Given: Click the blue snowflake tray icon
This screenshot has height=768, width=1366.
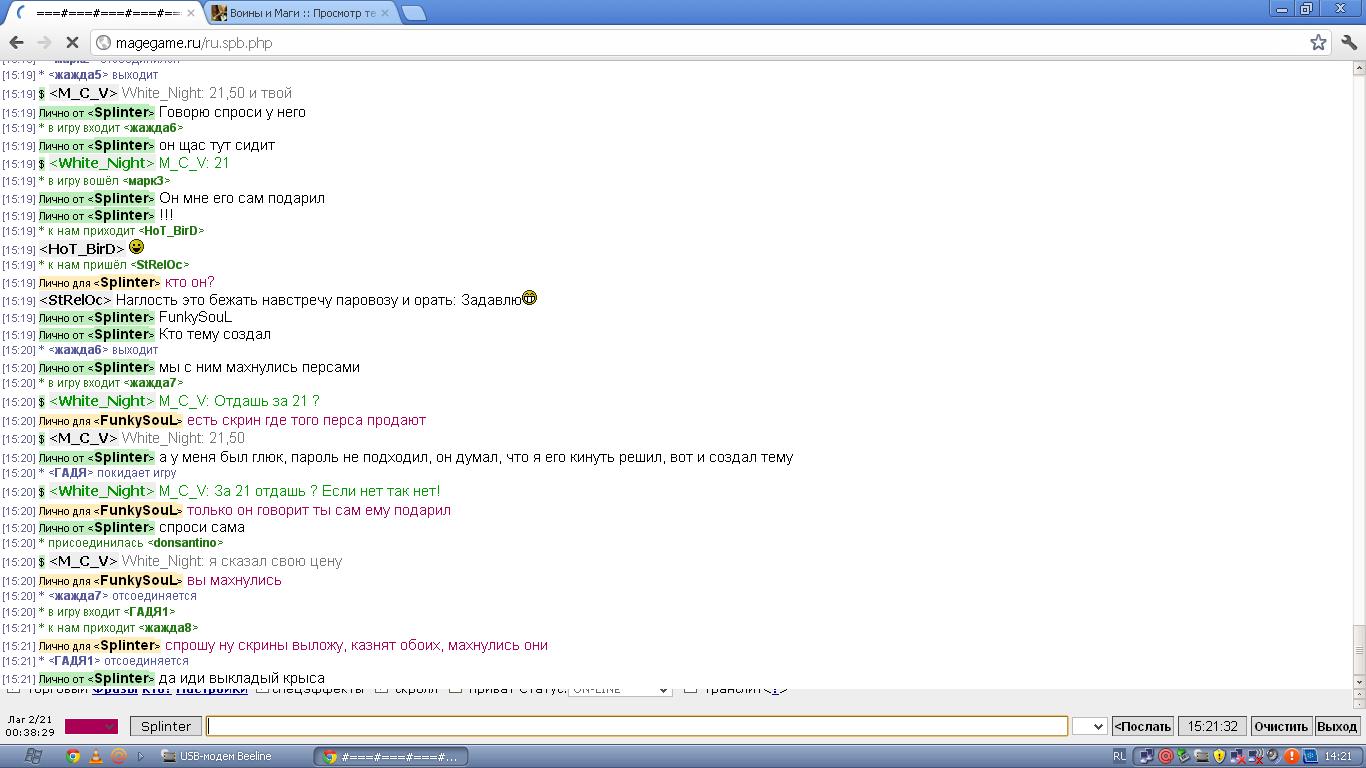Looking at the screenshot, I should (1309, 757).
